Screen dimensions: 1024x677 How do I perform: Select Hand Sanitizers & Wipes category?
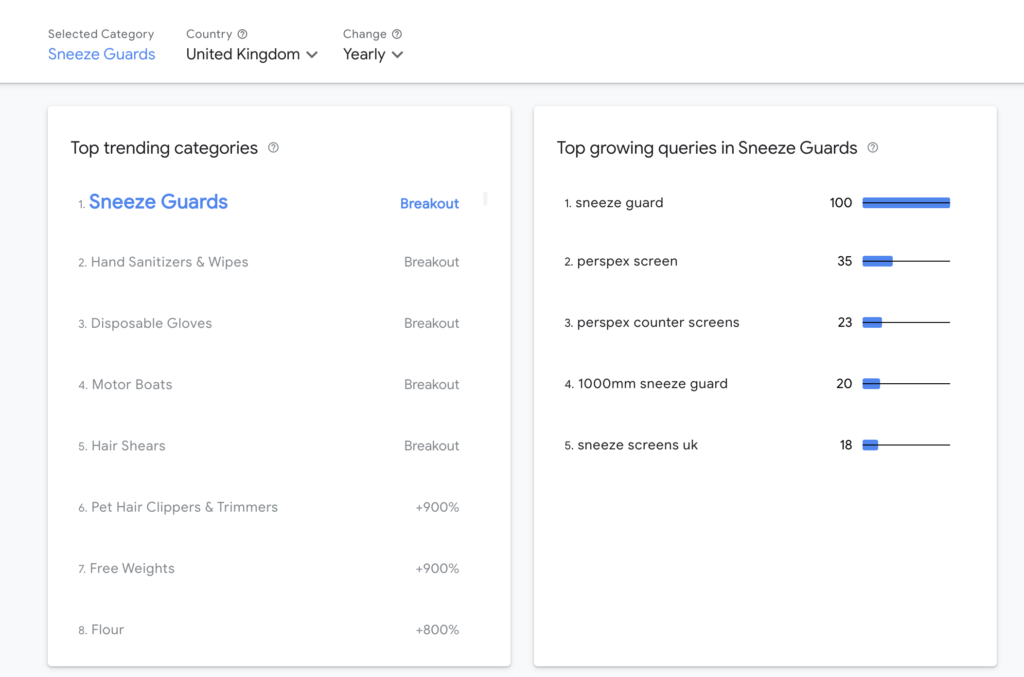(x=169, y=262)
